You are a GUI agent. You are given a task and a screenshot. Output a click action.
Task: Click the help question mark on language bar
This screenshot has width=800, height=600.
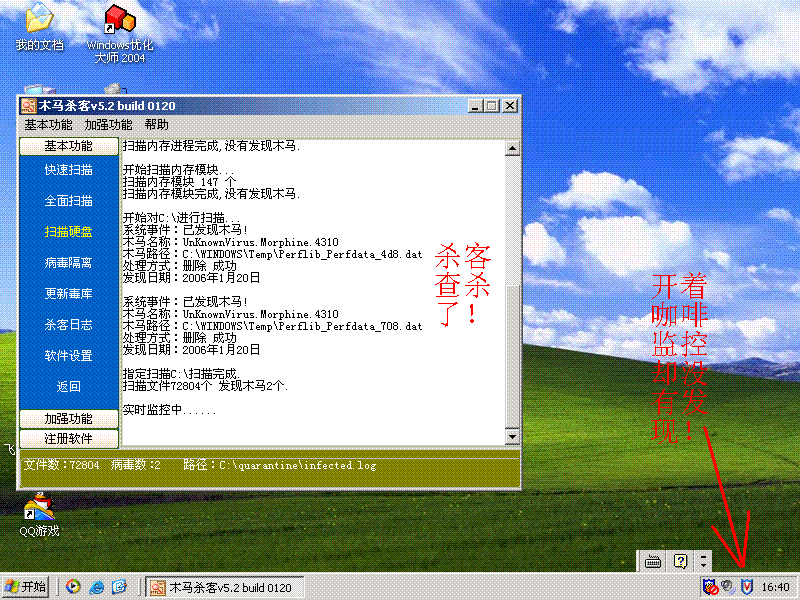680,561
